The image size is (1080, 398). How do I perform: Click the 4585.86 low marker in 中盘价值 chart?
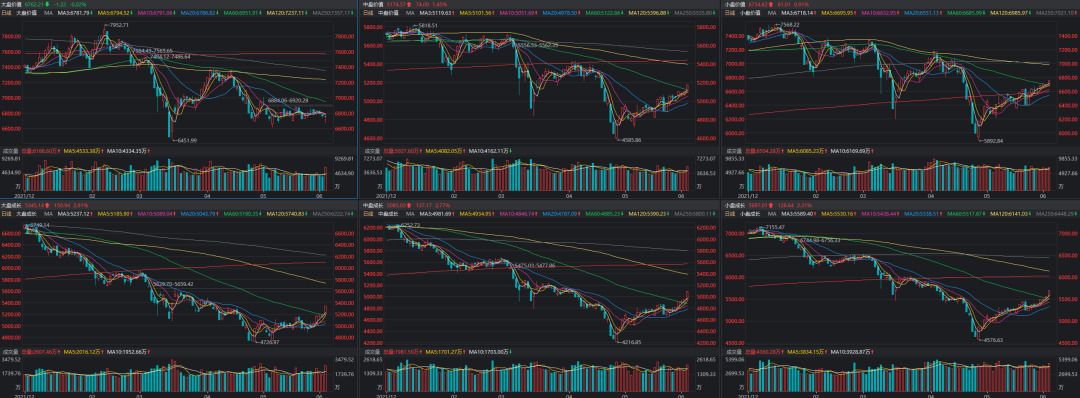(x=630, y=140)
